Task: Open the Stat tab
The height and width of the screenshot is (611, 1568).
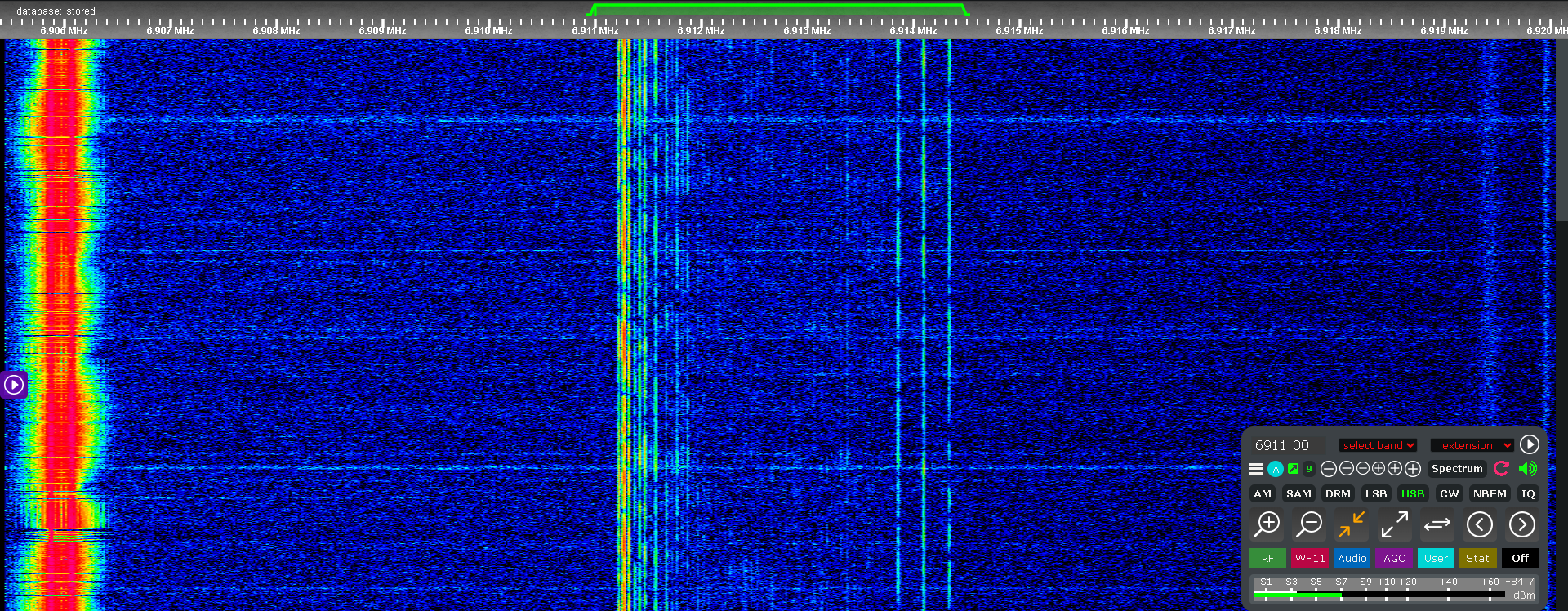Action: pos(1477,558)
